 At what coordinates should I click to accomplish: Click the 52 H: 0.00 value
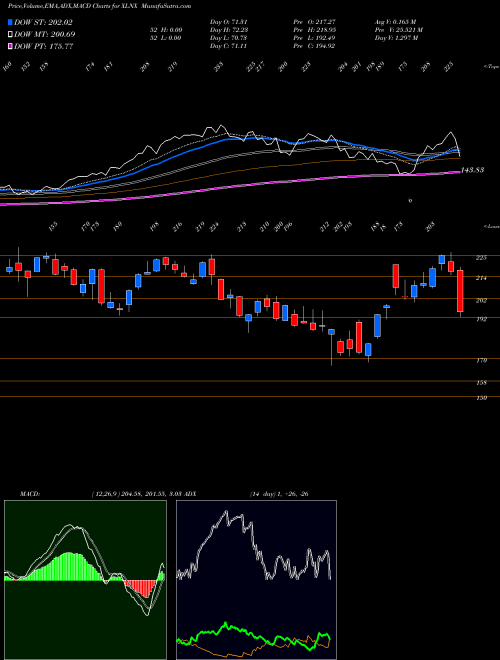[x=168, y=30]
